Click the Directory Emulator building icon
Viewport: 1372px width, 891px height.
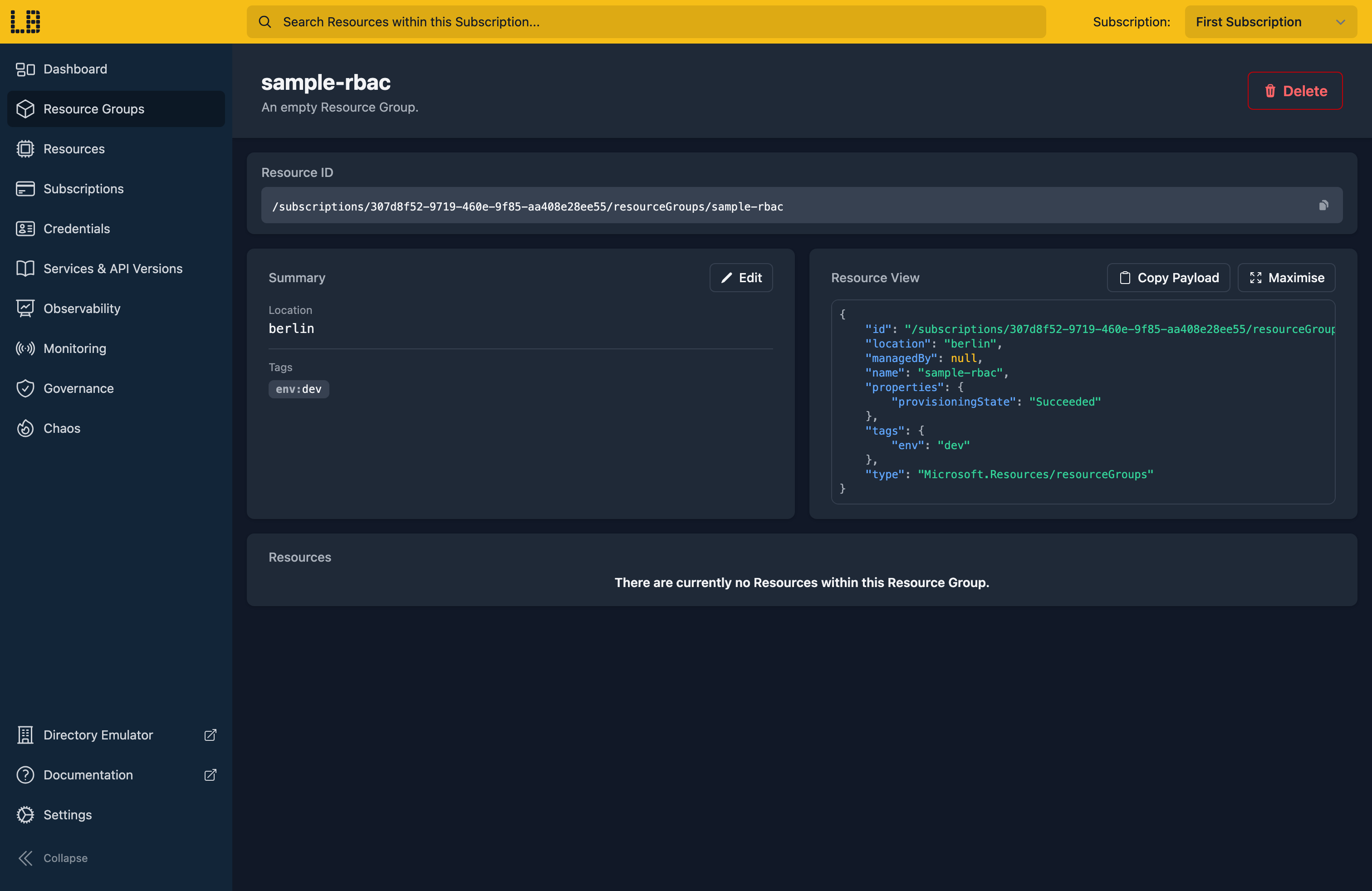25,735
